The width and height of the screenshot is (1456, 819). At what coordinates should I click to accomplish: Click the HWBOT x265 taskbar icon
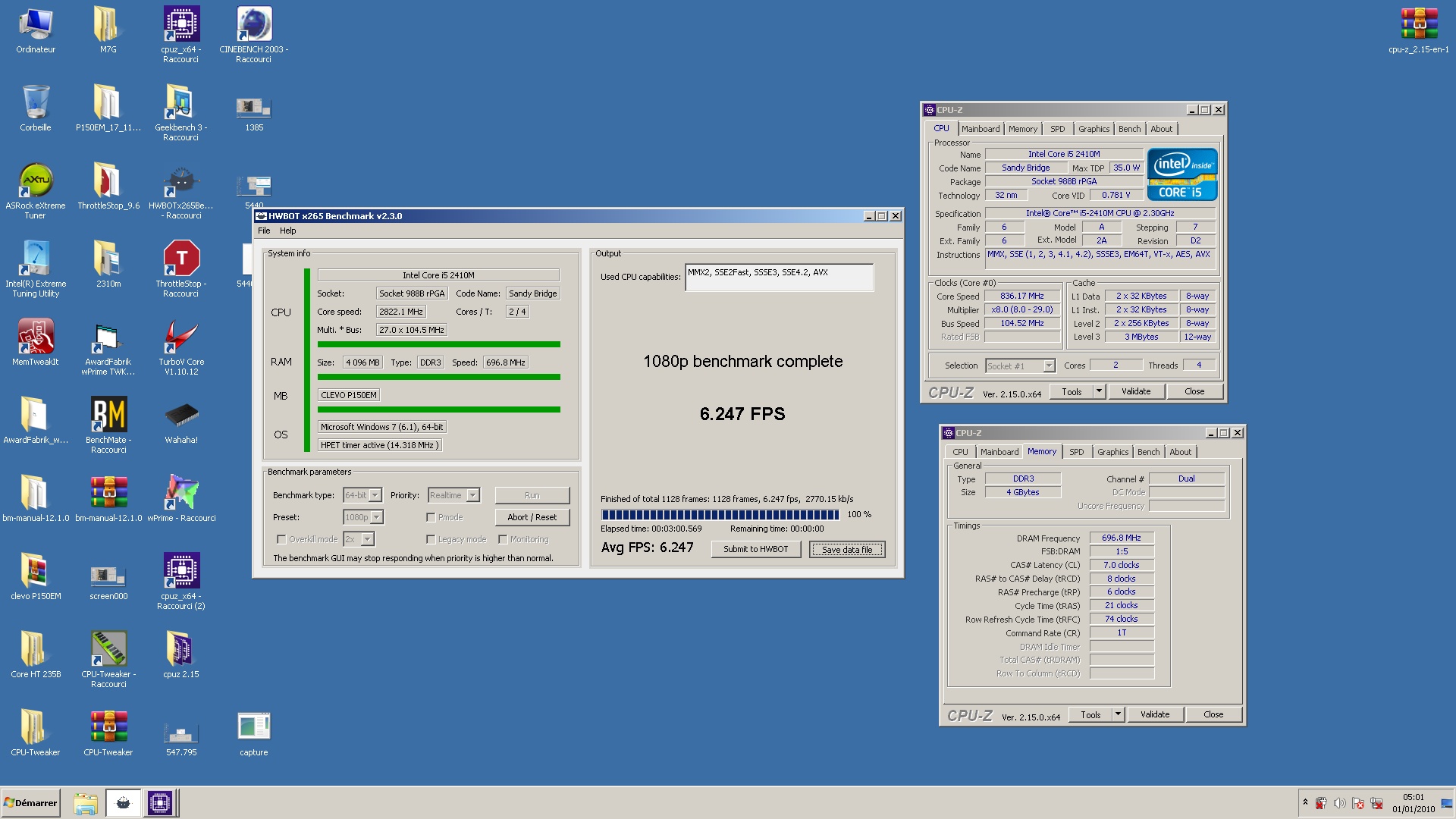[x=123, y=803]
